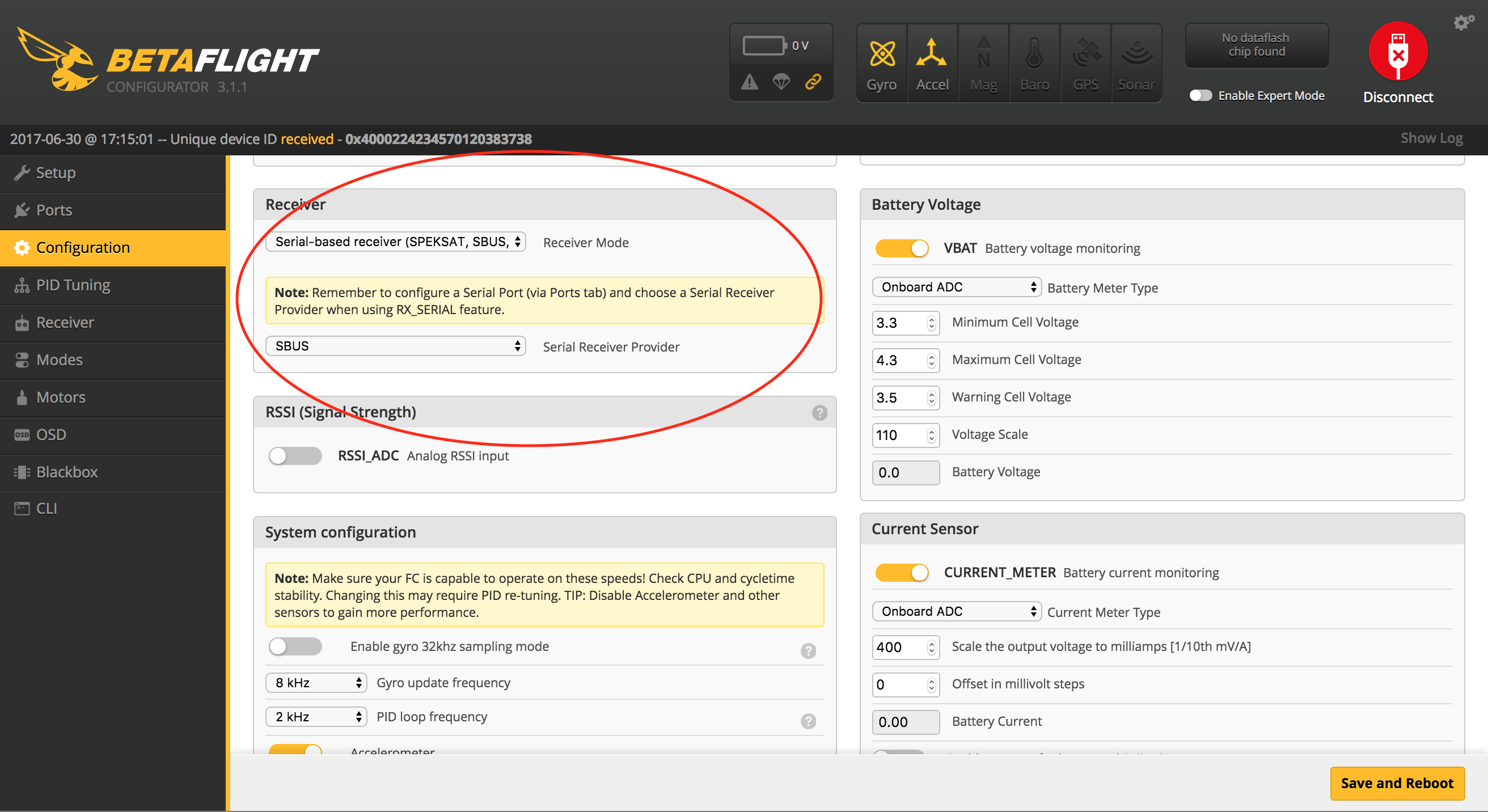Click the battery voltage indicator icon

tap(764, 45)
